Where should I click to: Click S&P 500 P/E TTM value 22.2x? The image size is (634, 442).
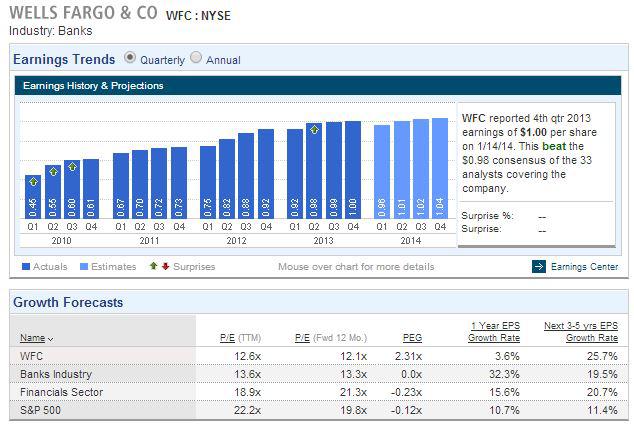(247, 410)
